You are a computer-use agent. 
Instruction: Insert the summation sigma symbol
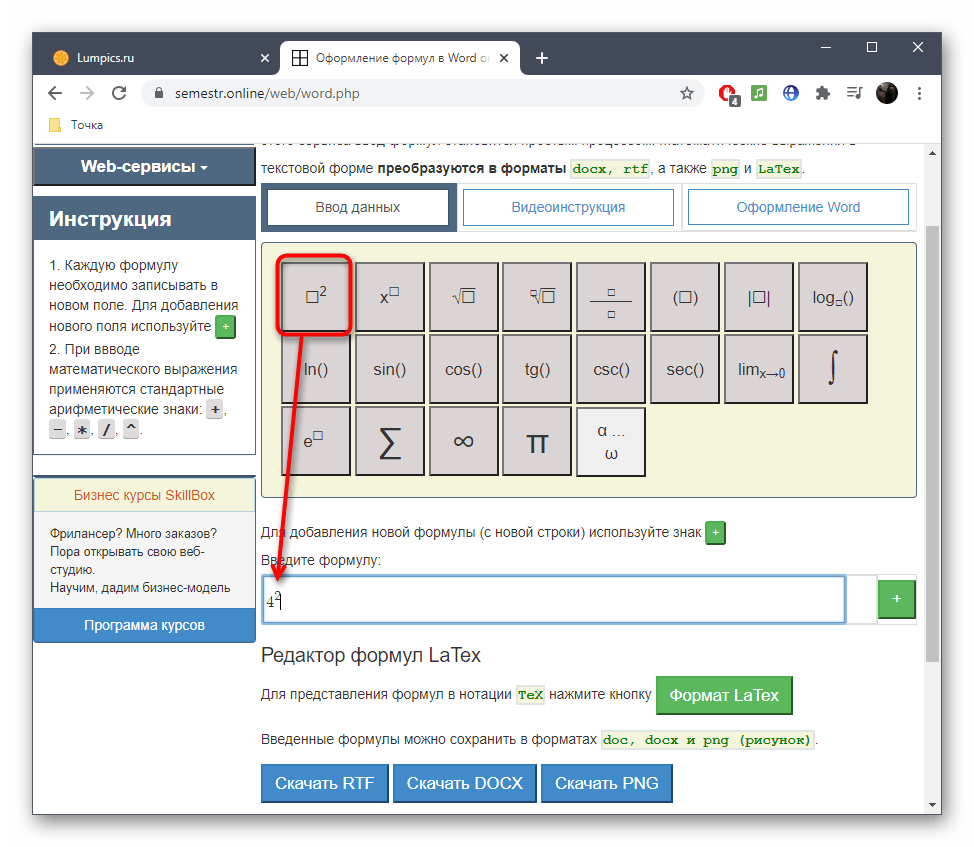pos(390,441)
